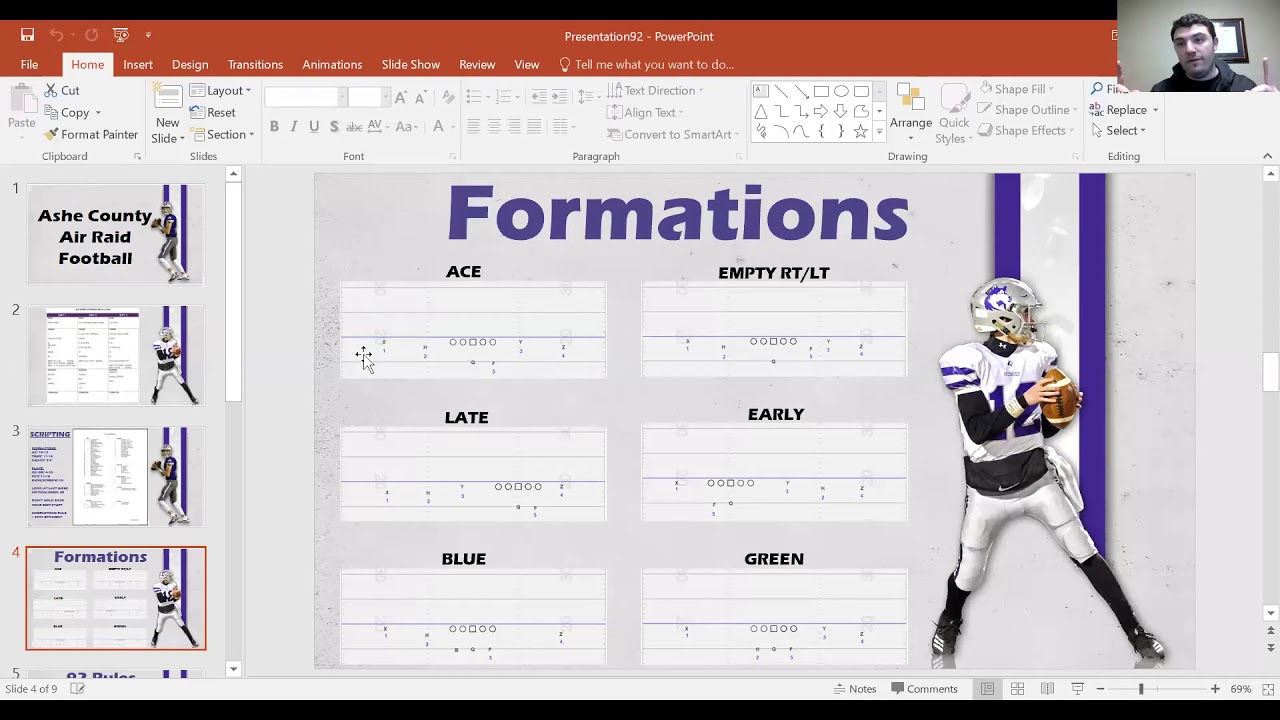
Task: Reset the slide layout
Action: 213,112
